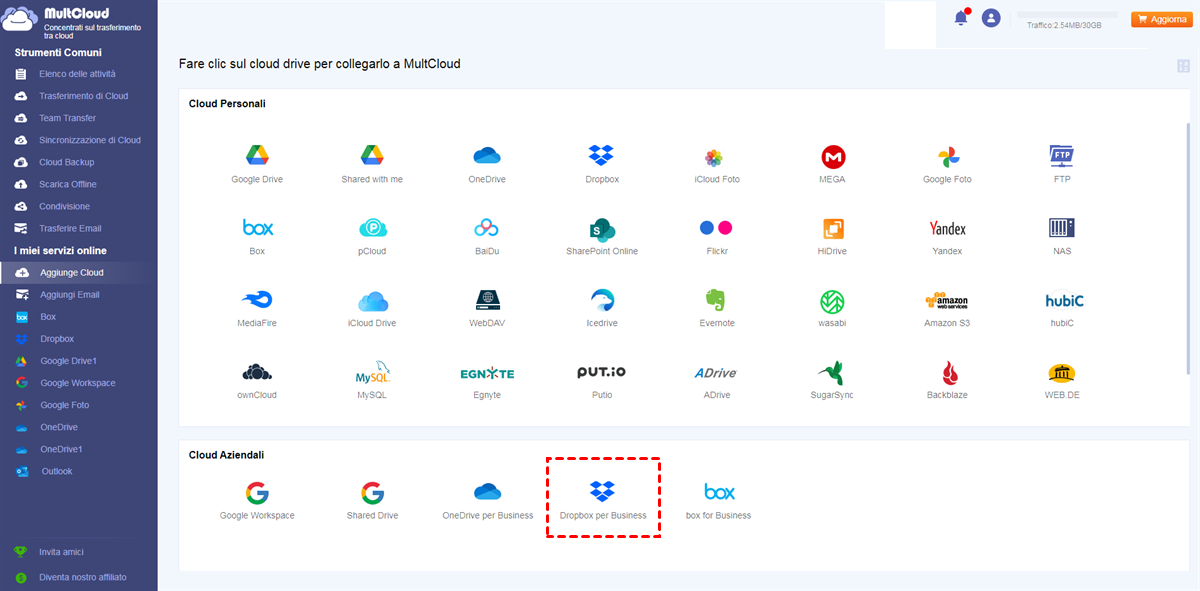The width and height of the screenshot is (1200, 591).
Task: Choose iCloud Drive in the grid
Action: click(x=372, y=301)
